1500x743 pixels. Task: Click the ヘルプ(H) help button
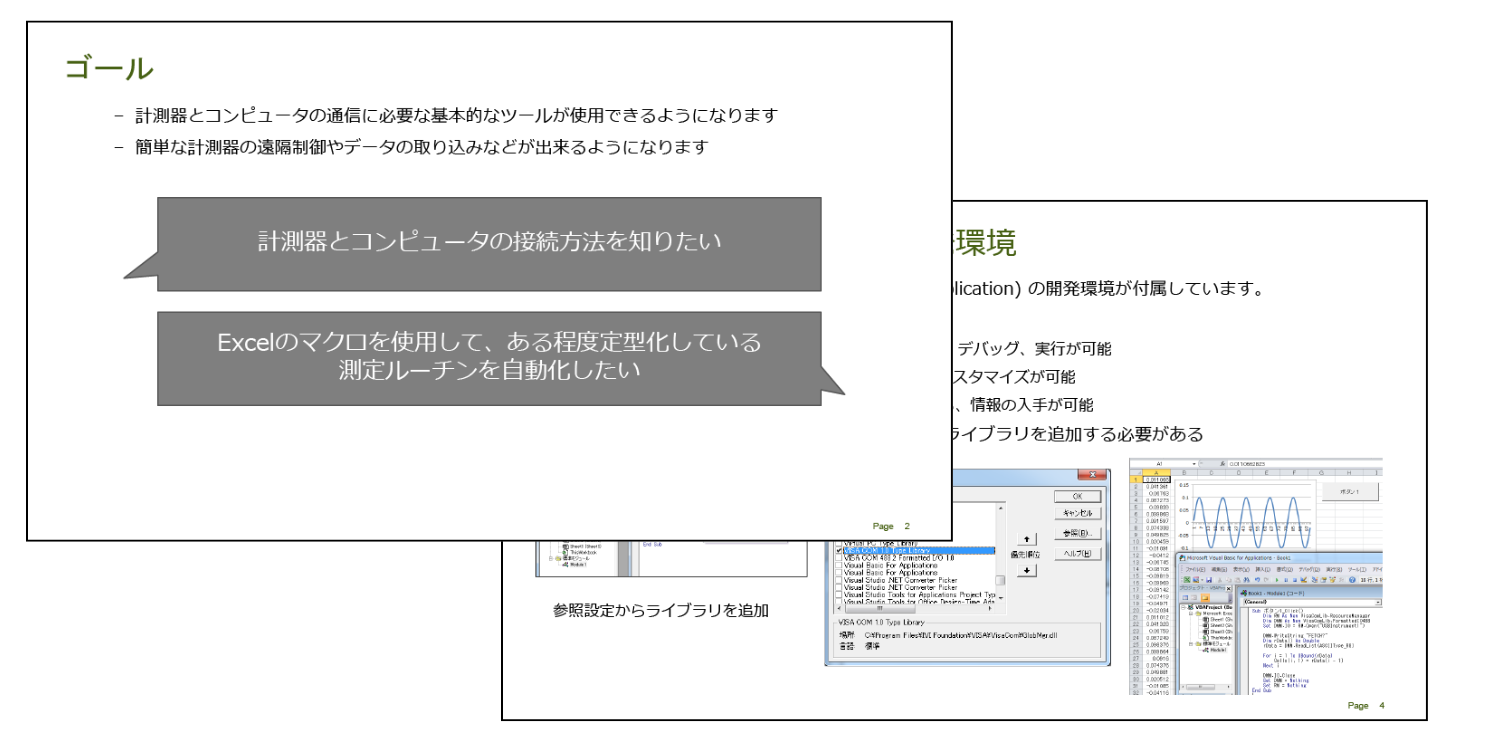coord(1076,553)
